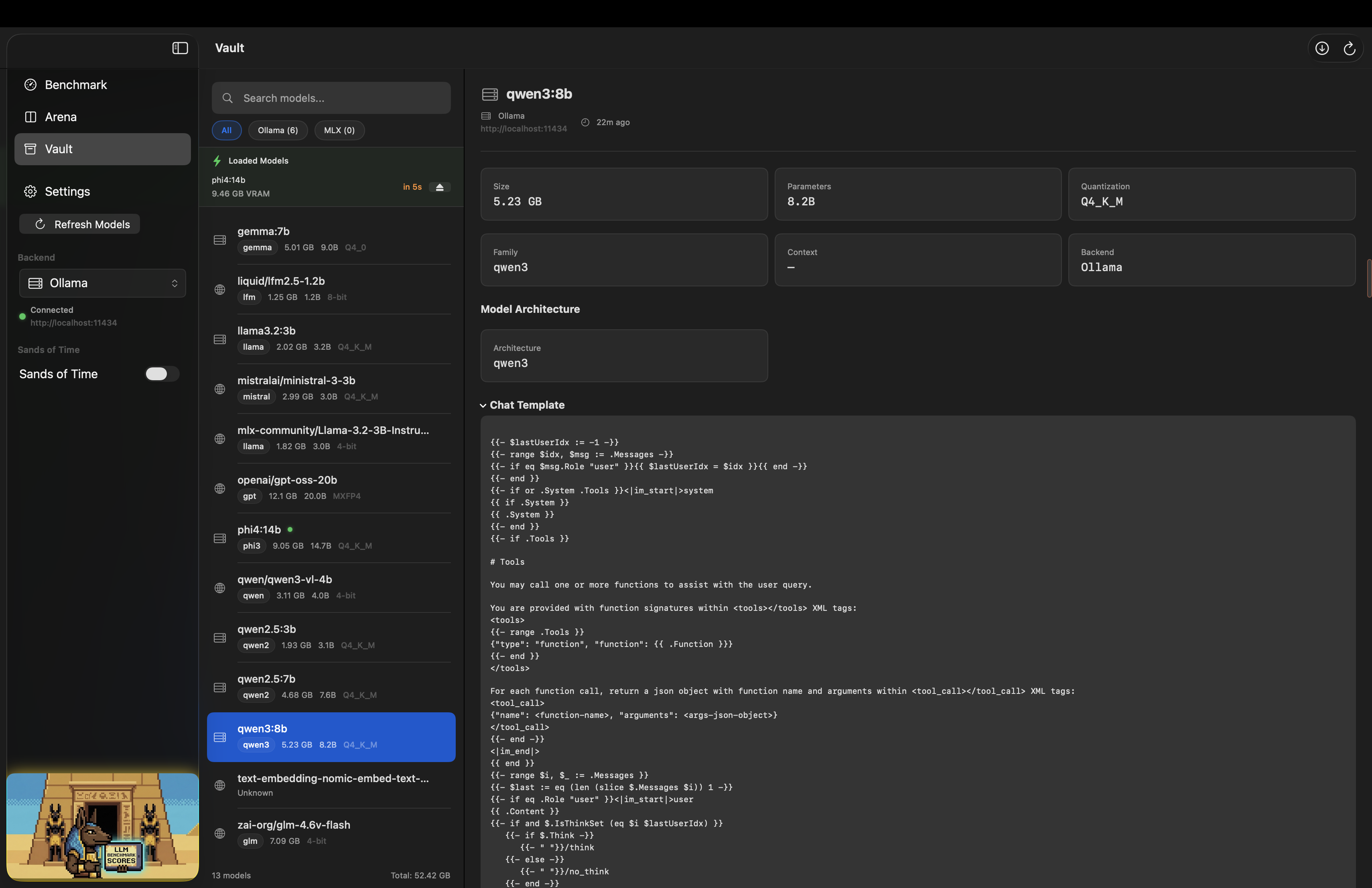Click the Loaded Models lightning icon
The height and width of the screenshot is (888, 1372).
217,161
